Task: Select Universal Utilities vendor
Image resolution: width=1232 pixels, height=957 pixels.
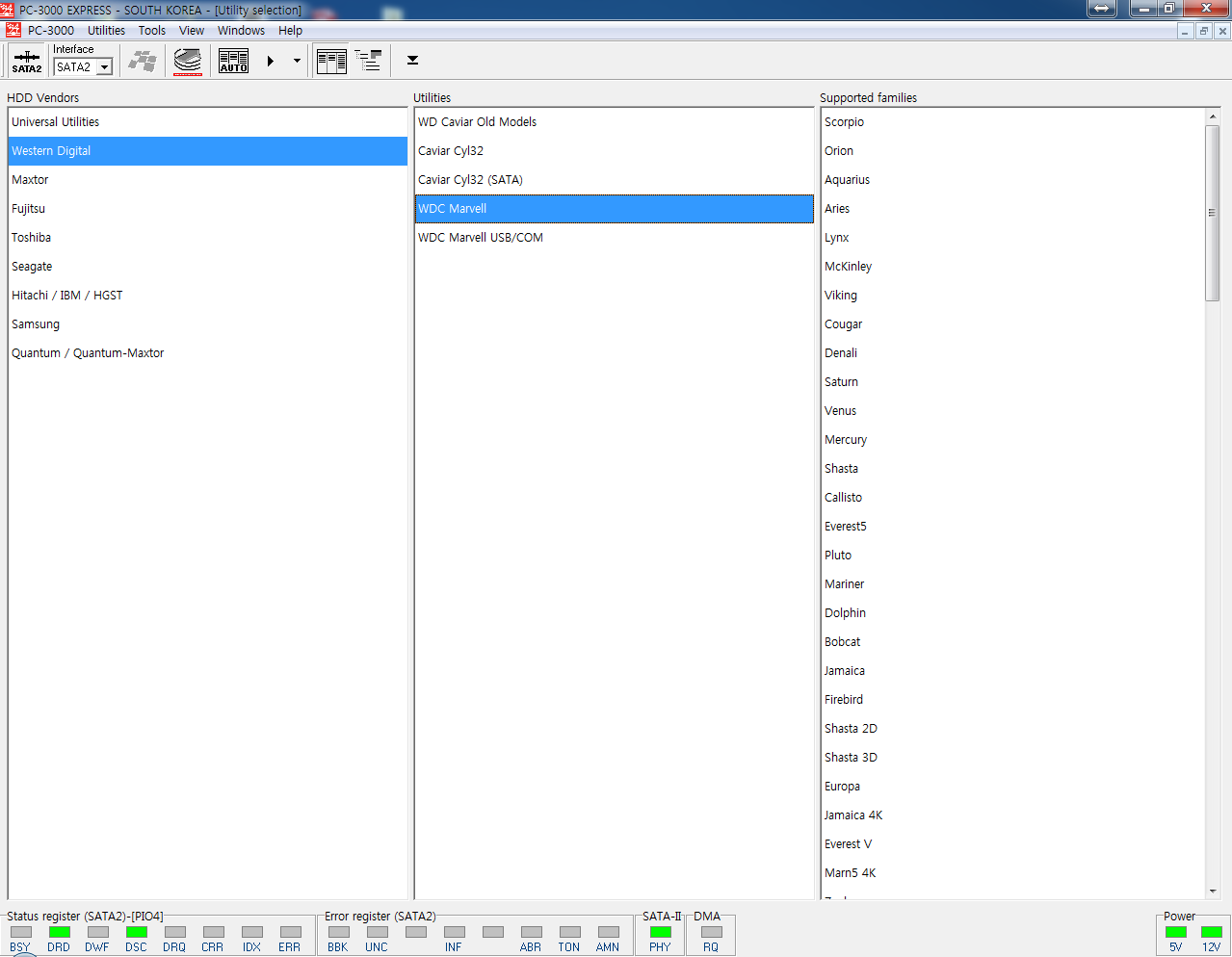Action: [x=208, y=122]
